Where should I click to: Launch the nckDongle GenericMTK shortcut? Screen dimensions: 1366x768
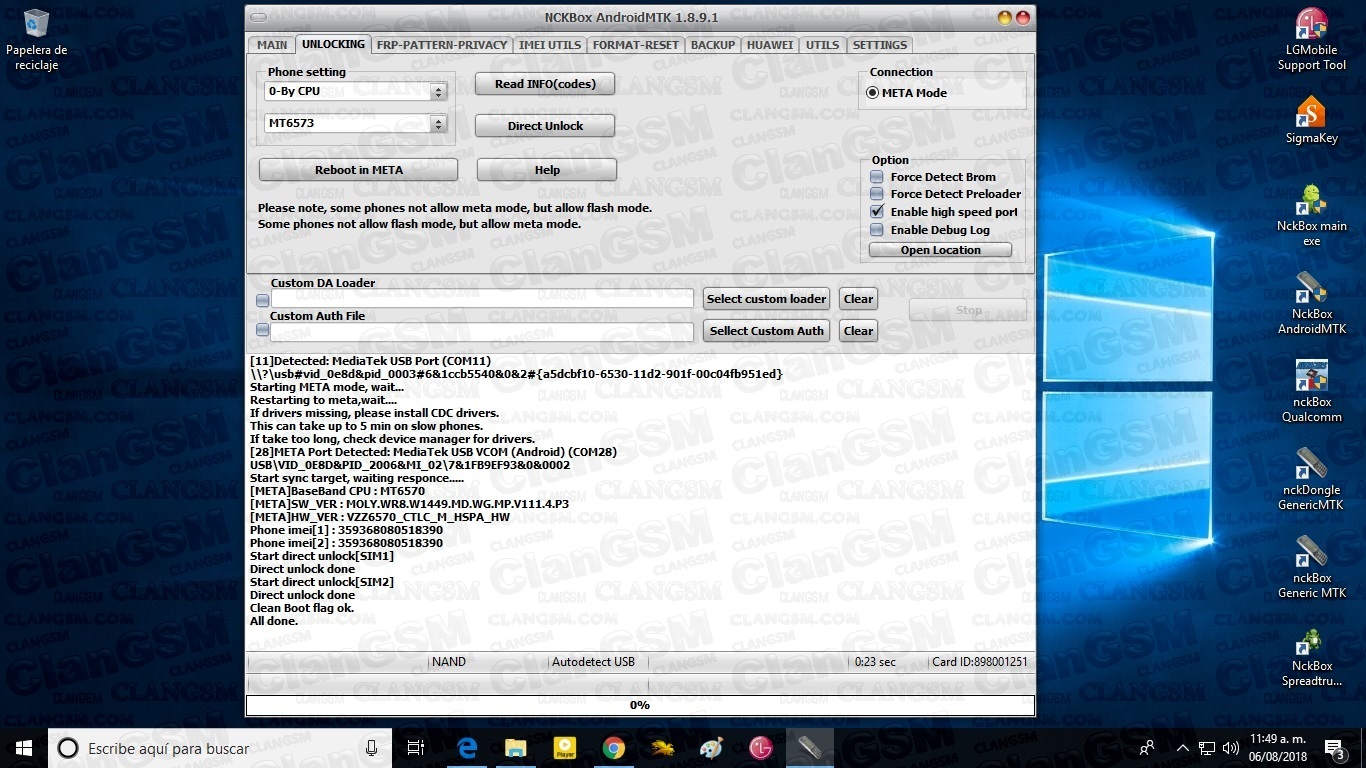(1311, 465)
